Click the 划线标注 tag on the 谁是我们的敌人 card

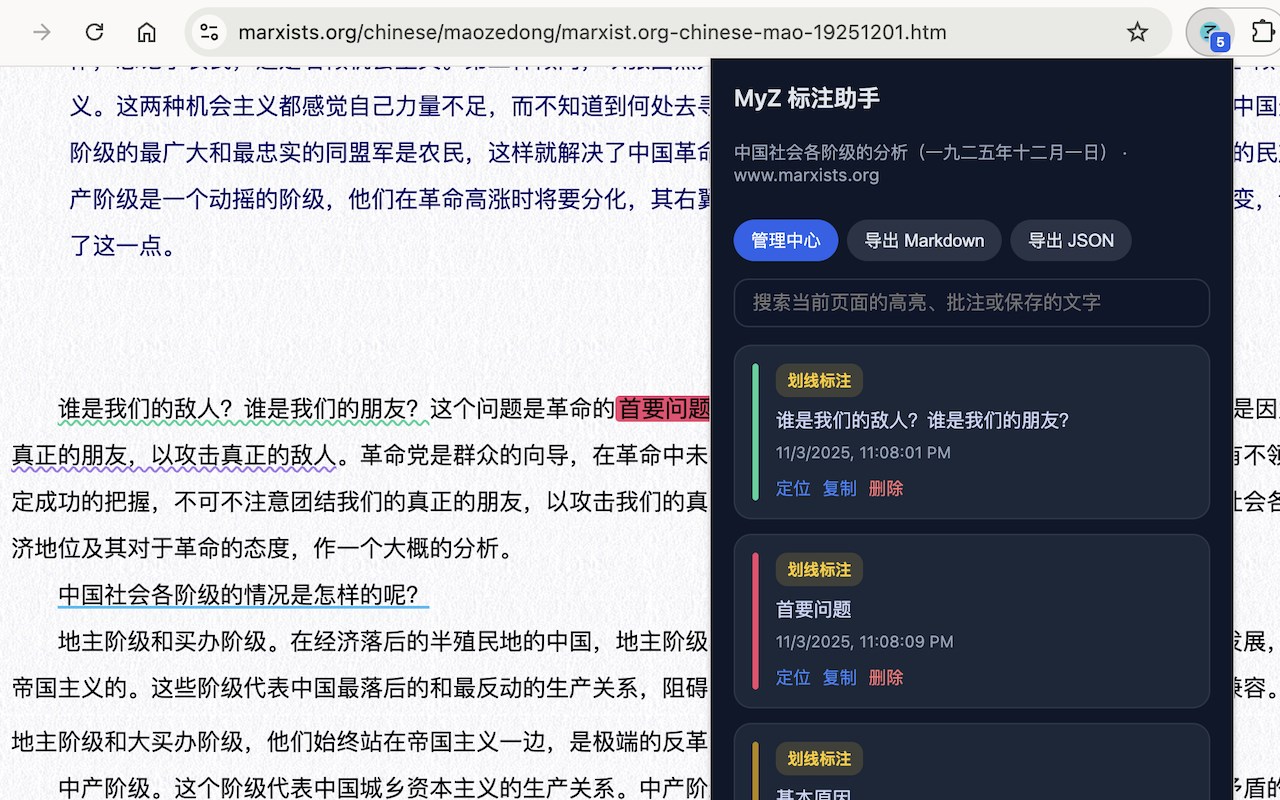[819, 381]
